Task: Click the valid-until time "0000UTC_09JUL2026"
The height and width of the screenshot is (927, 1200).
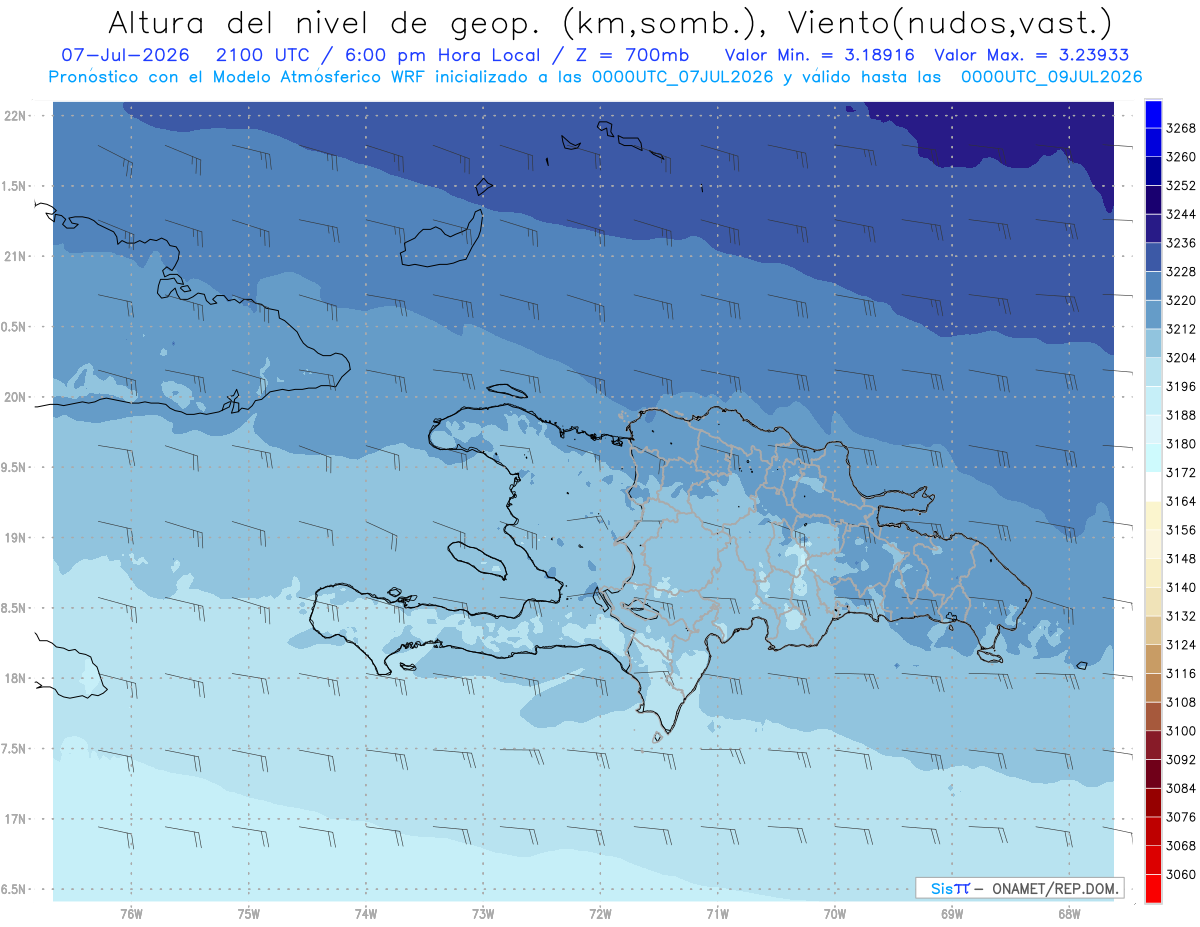Action: pos(1051,76)
